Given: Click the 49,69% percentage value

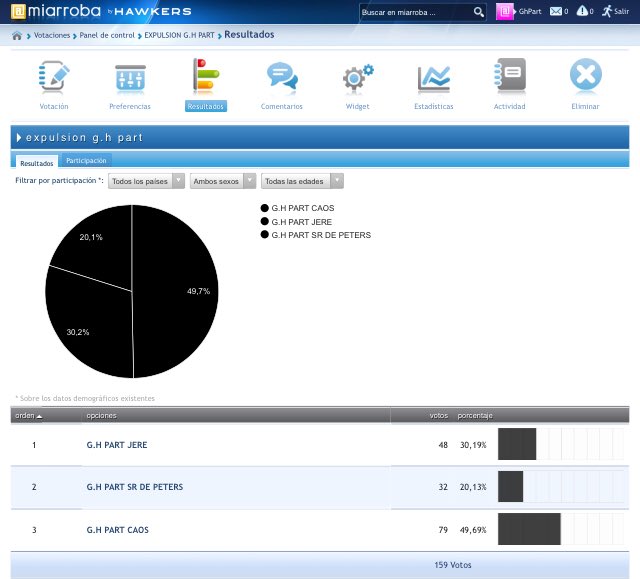Looking at the screenshot, I should (473, 530).
